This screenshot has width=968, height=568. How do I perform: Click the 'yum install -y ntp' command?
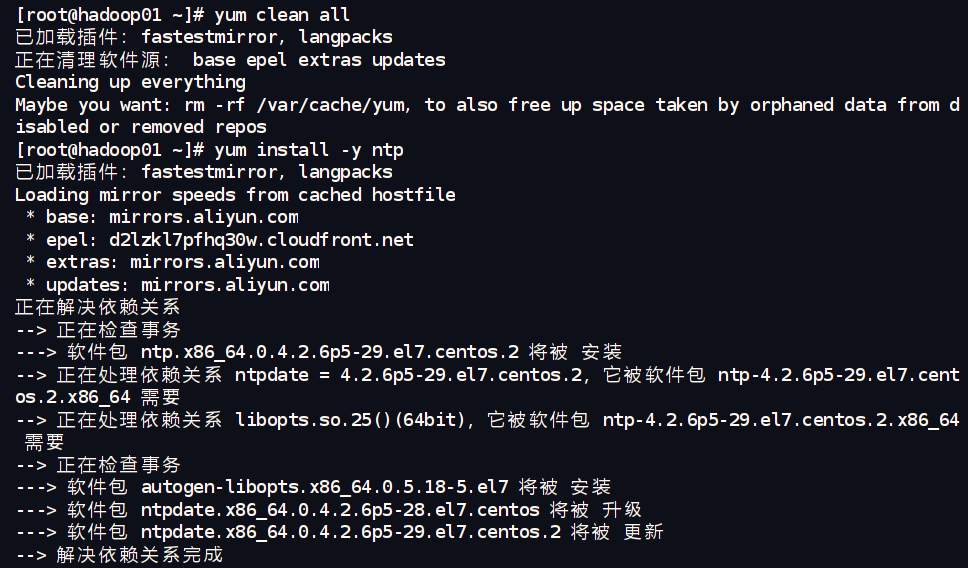[309, 150]
